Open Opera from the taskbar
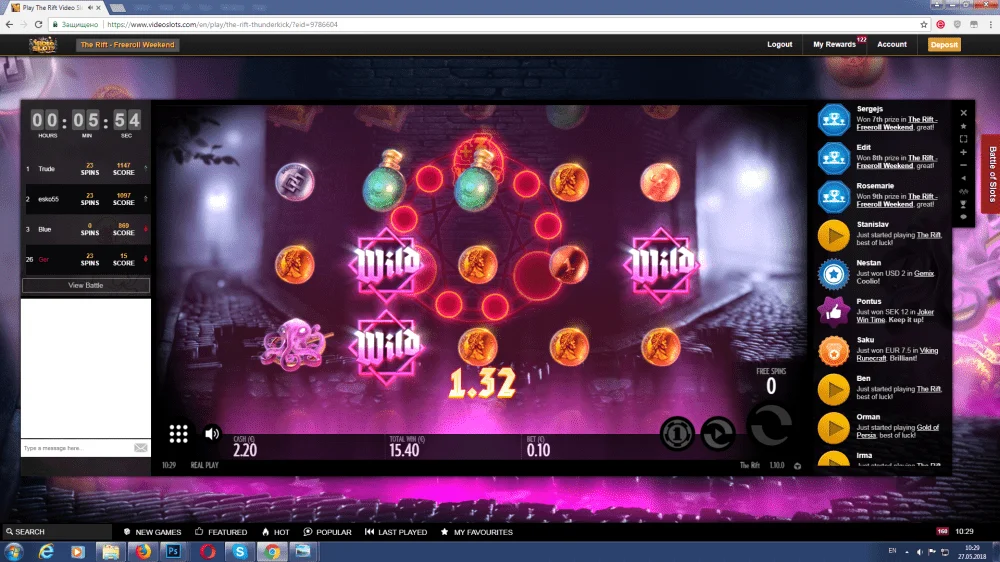Viewport: 1000px width, 562px height. coord(207,551)
